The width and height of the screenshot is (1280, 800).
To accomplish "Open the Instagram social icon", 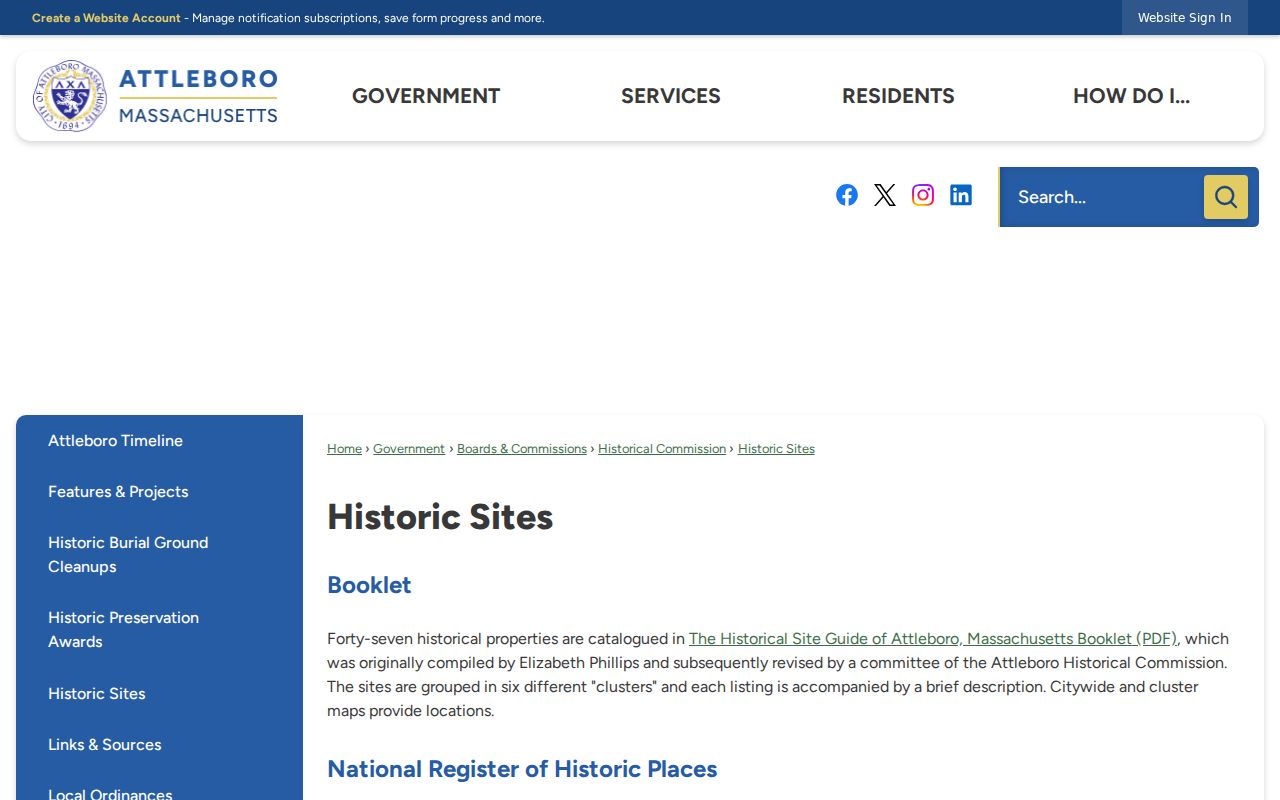I will 923,195.
